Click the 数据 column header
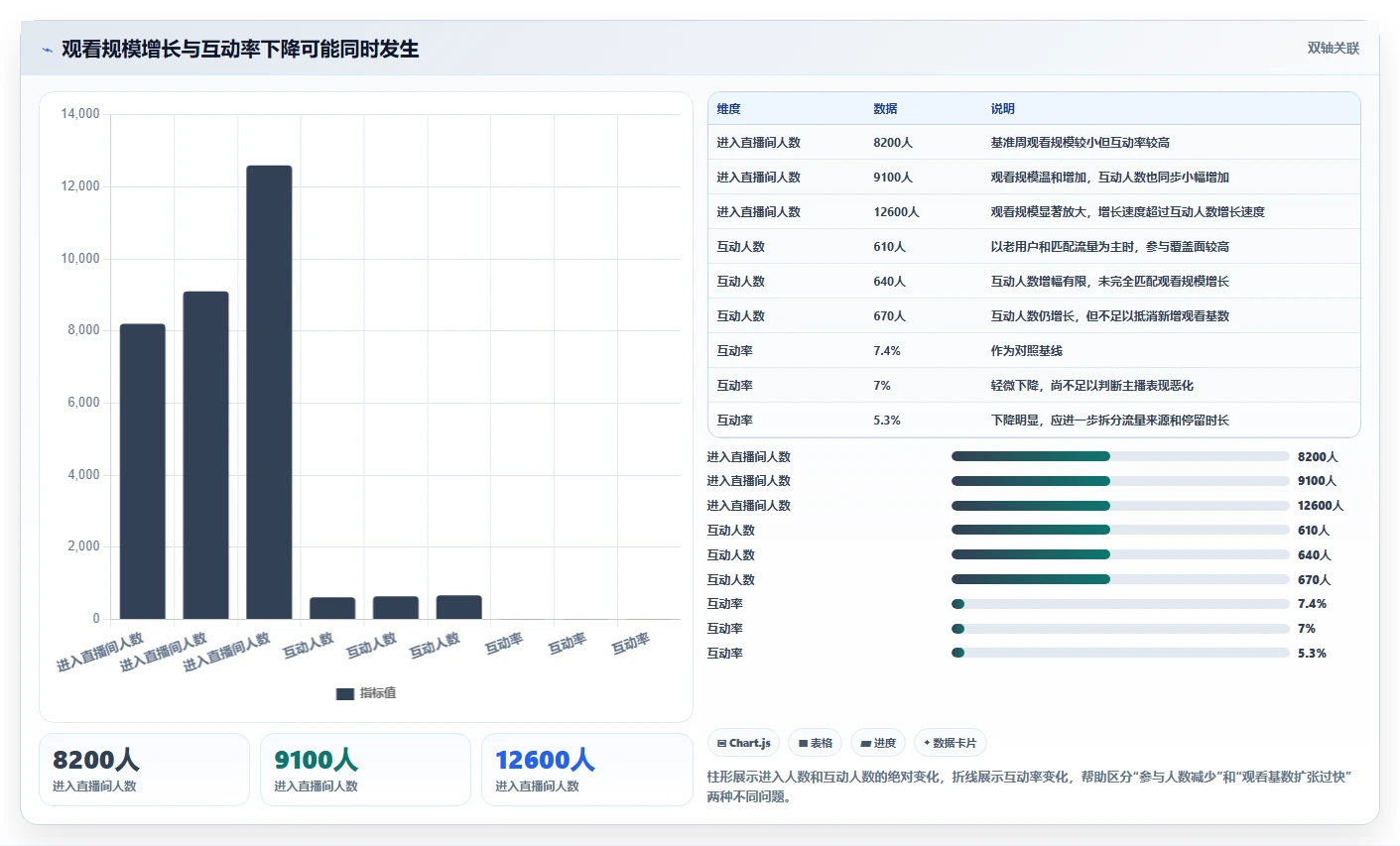This screenshot has width=1400, height=846. click(x=885, y=109)
